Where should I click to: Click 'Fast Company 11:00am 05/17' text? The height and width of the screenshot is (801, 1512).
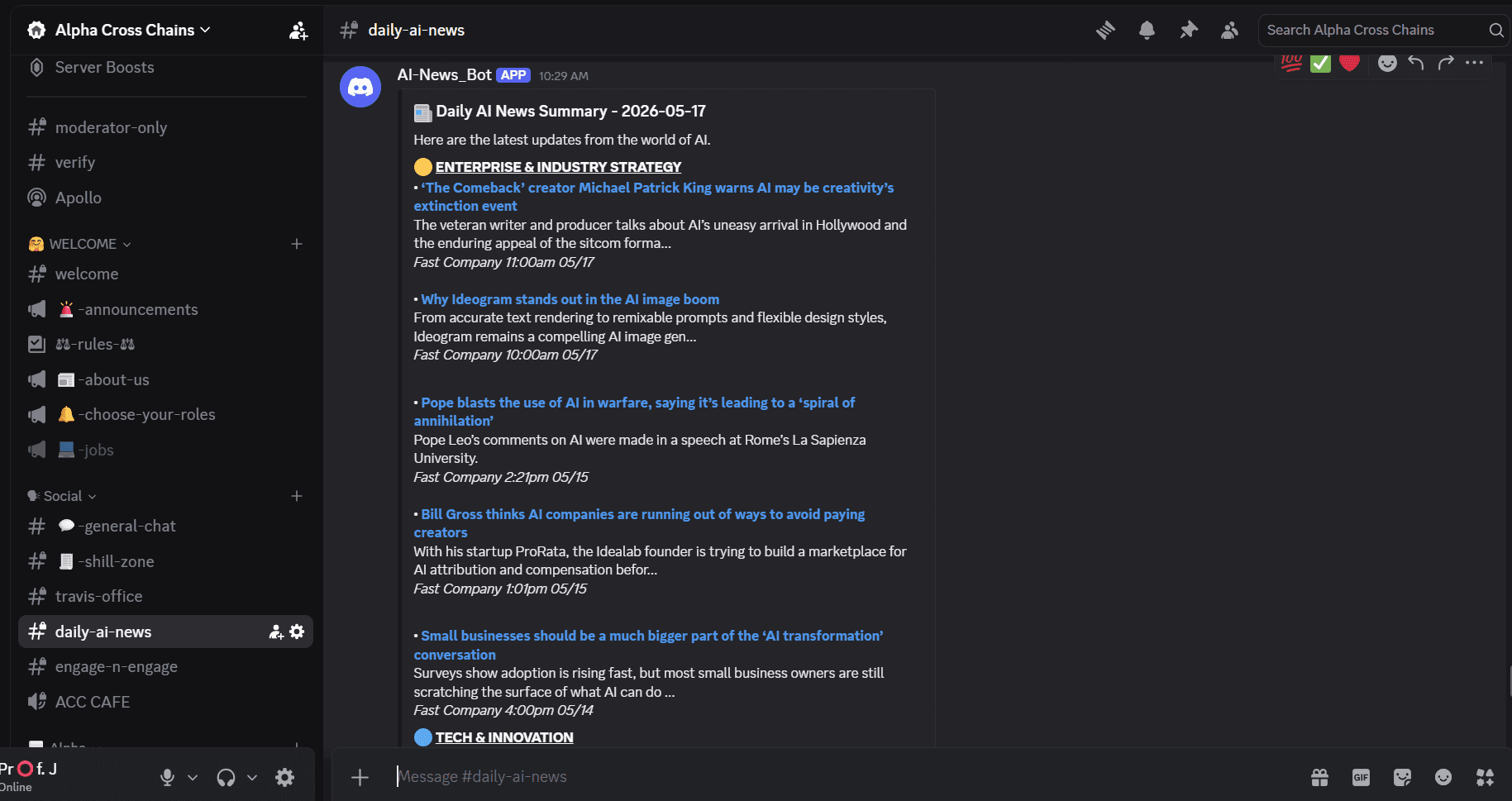pos(503,262)
